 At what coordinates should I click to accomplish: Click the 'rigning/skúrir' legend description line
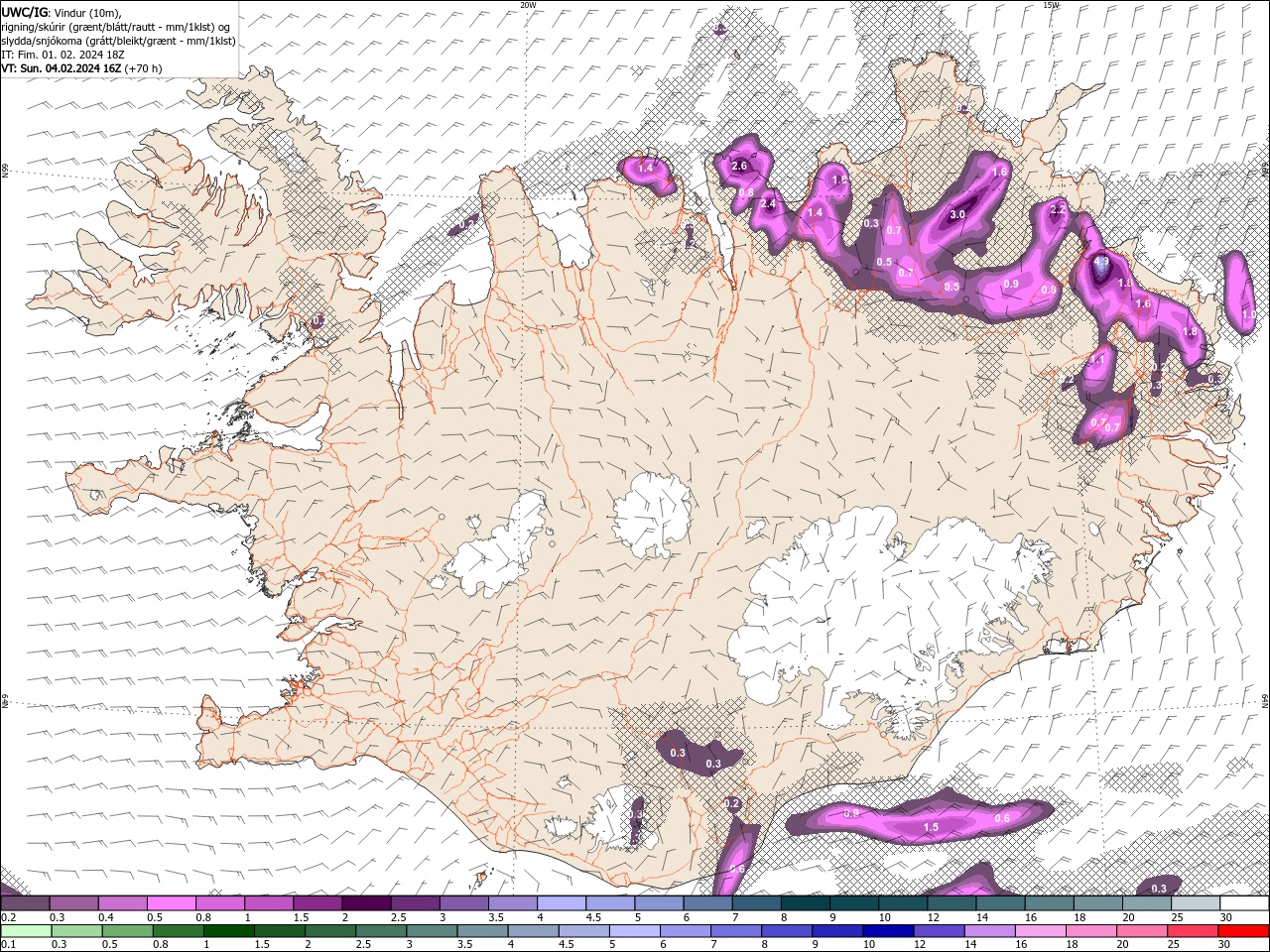point(116,27)
